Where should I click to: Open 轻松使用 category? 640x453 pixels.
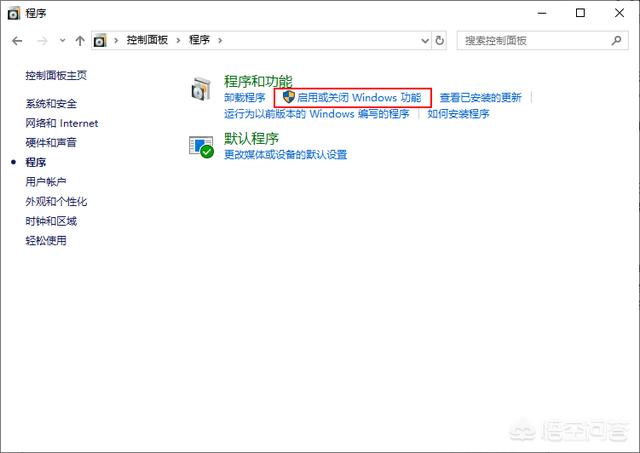pos(46,241)
